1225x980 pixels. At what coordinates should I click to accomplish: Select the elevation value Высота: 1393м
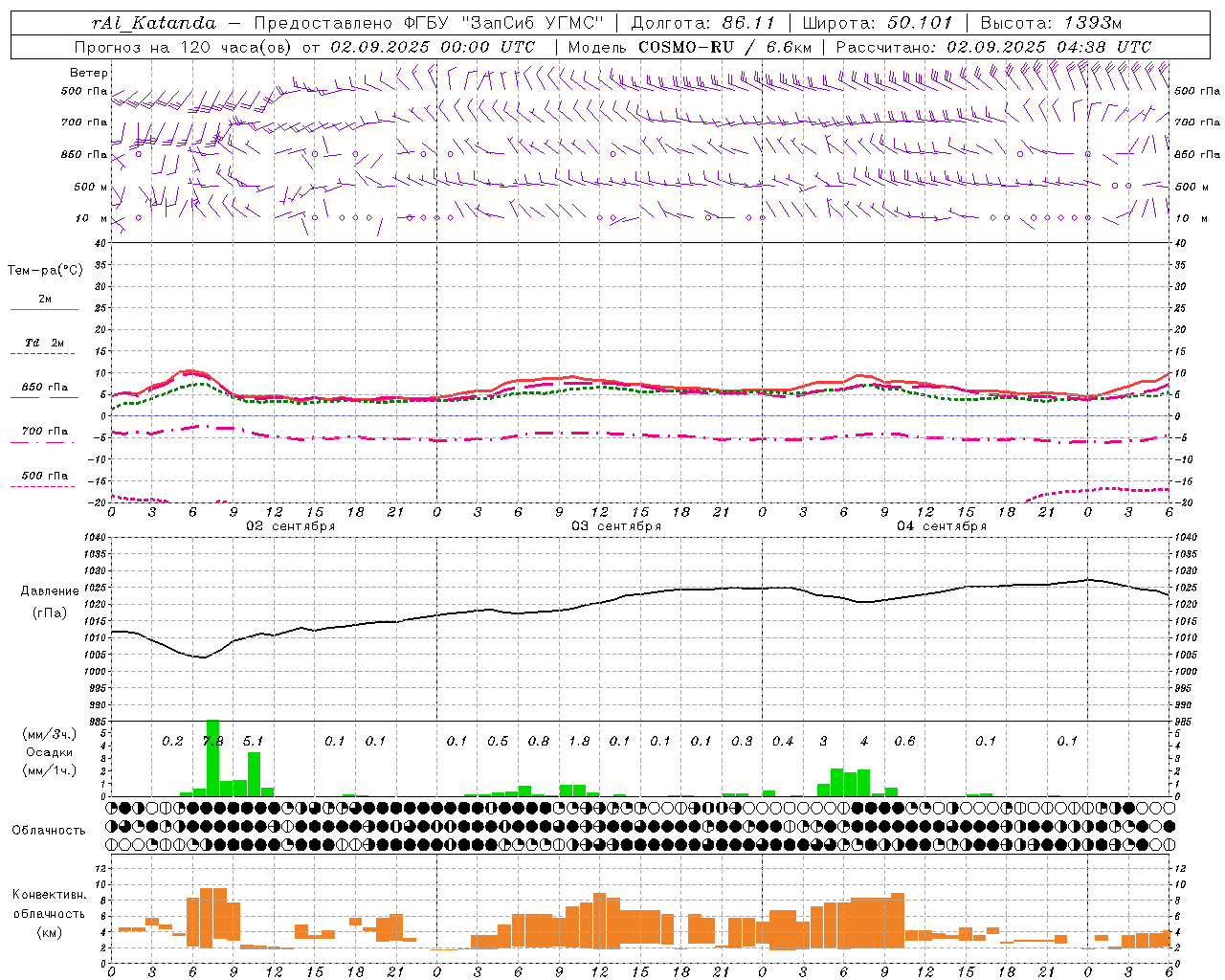(1051, 23)
